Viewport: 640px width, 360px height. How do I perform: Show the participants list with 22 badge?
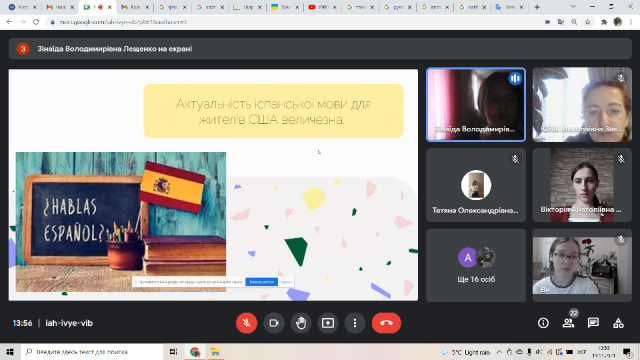(x=568, y=323)
